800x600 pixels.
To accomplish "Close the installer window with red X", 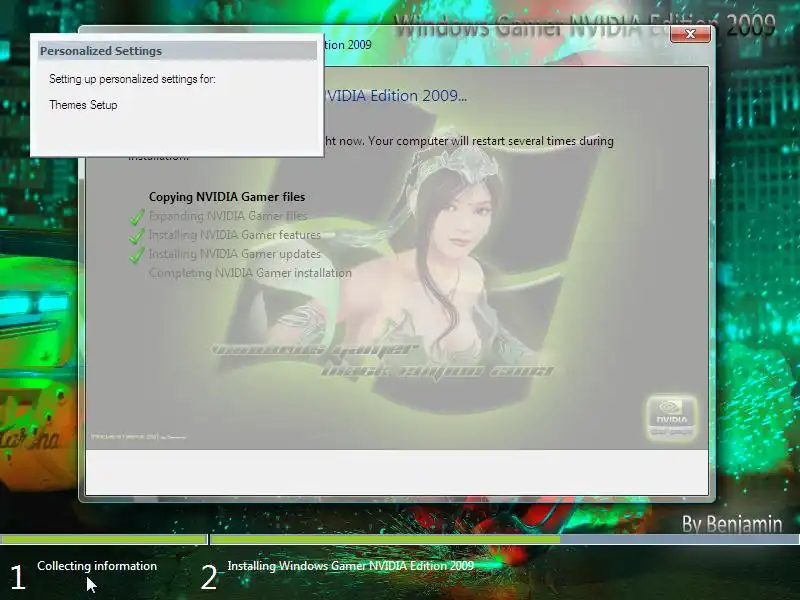I will pyautogui.click(x=690, y=34).
